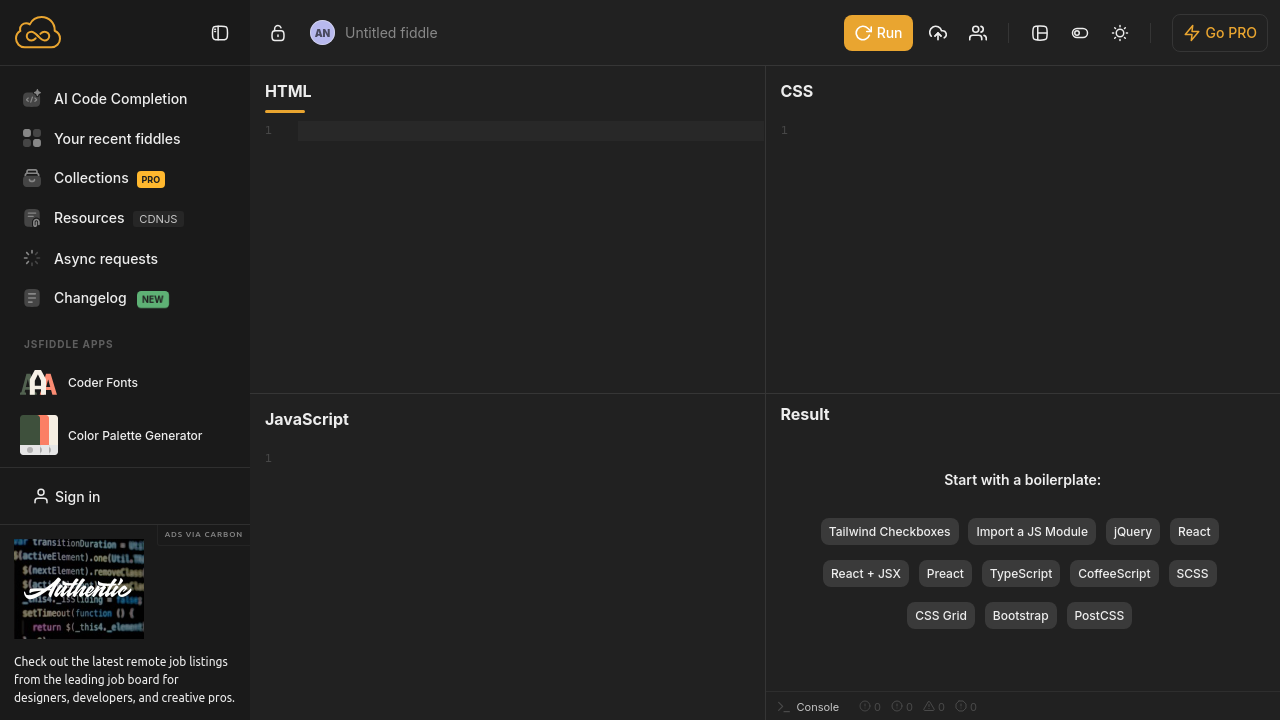This screenshot has width=1280, height=720.
Task: Toggle the settings switch icon in the header
Action: point(1080,33)
